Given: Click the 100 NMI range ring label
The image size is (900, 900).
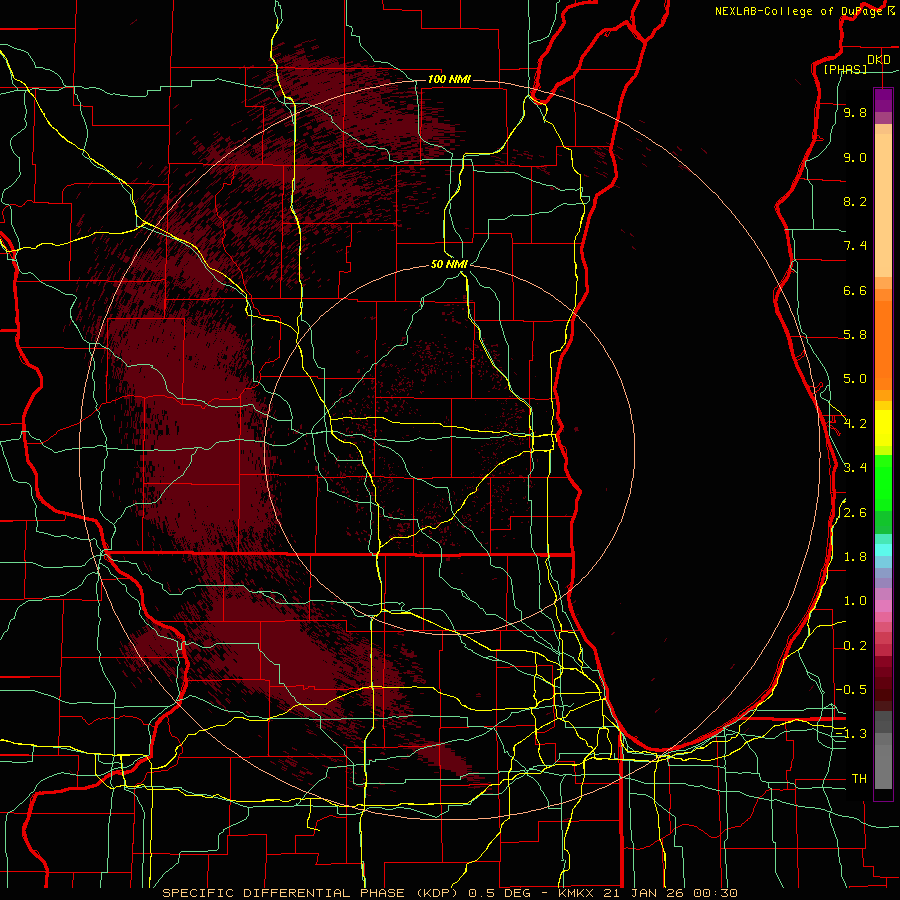Looking at the screenshot, I should (x=449, y=79).
